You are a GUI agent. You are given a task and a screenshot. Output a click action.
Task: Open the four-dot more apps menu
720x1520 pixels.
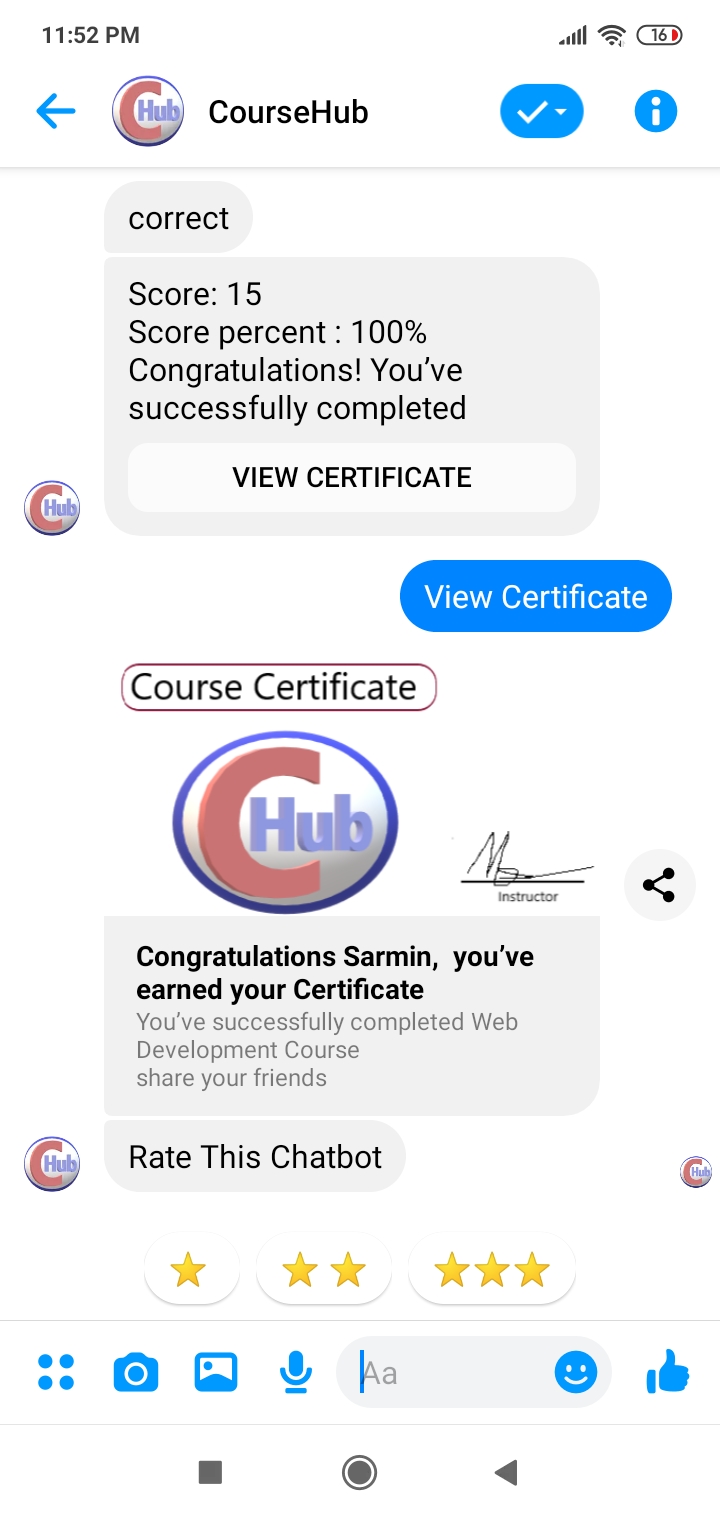tap(56, 1372)
